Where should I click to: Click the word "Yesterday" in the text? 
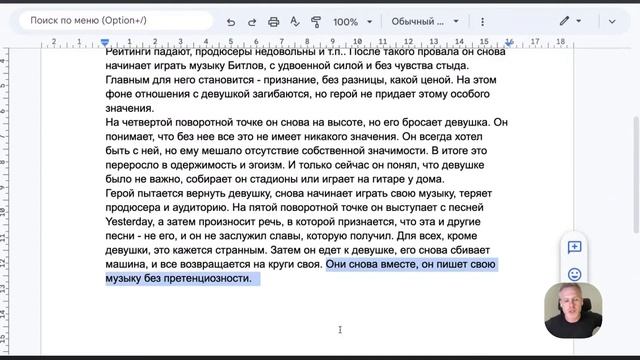129,222
